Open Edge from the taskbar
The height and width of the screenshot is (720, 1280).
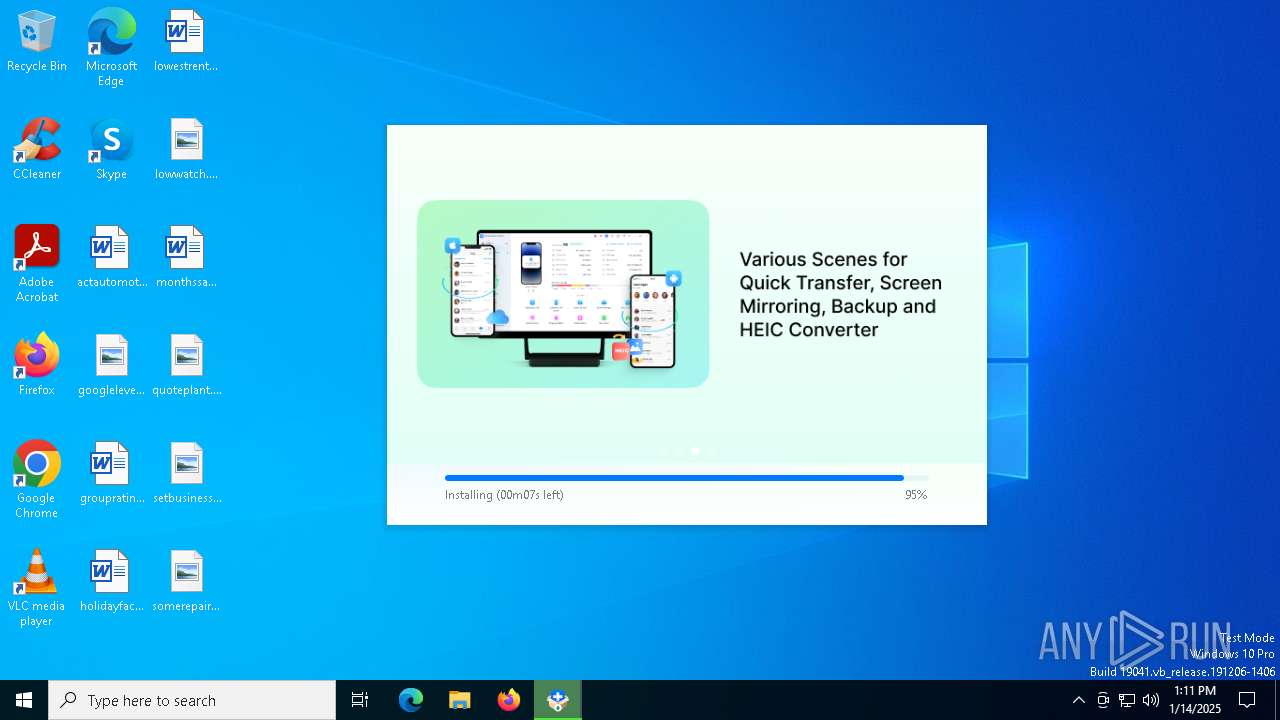tap(411, 700)
